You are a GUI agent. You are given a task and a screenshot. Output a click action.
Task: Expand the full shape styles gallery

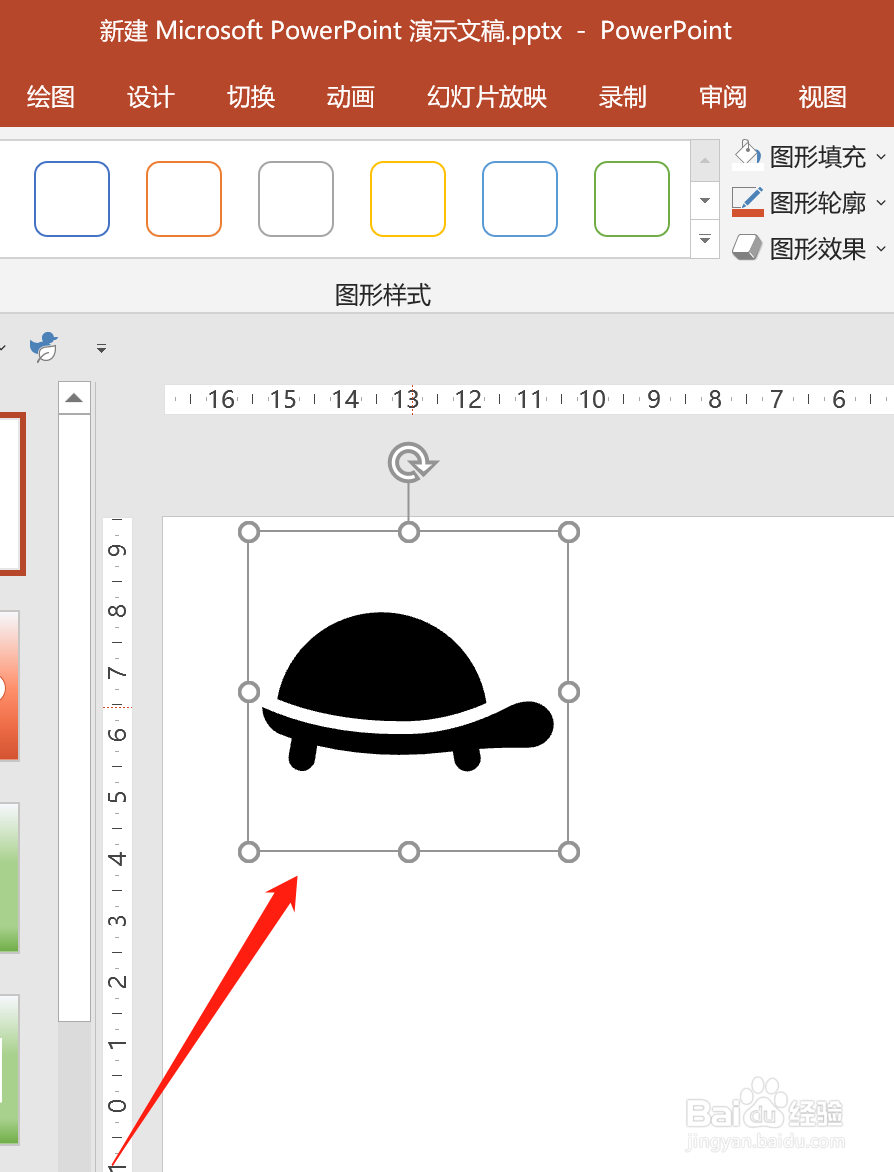pos(705,239)
